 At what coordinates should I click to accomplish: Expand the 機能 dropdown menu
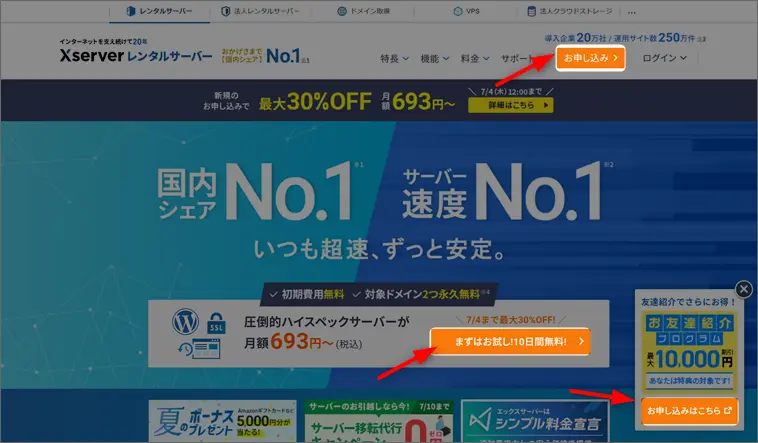pyautogui.click(x=435, y=58)
